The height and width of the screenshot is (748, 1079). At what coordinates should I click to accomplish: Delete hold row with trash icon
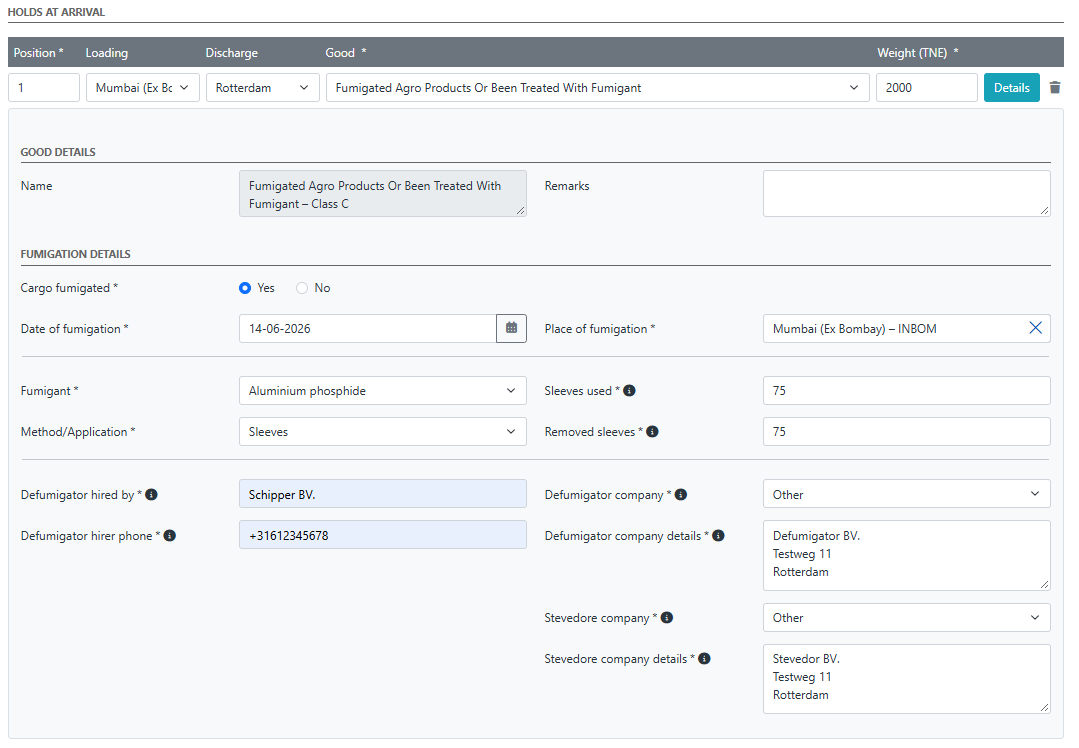1054,87
